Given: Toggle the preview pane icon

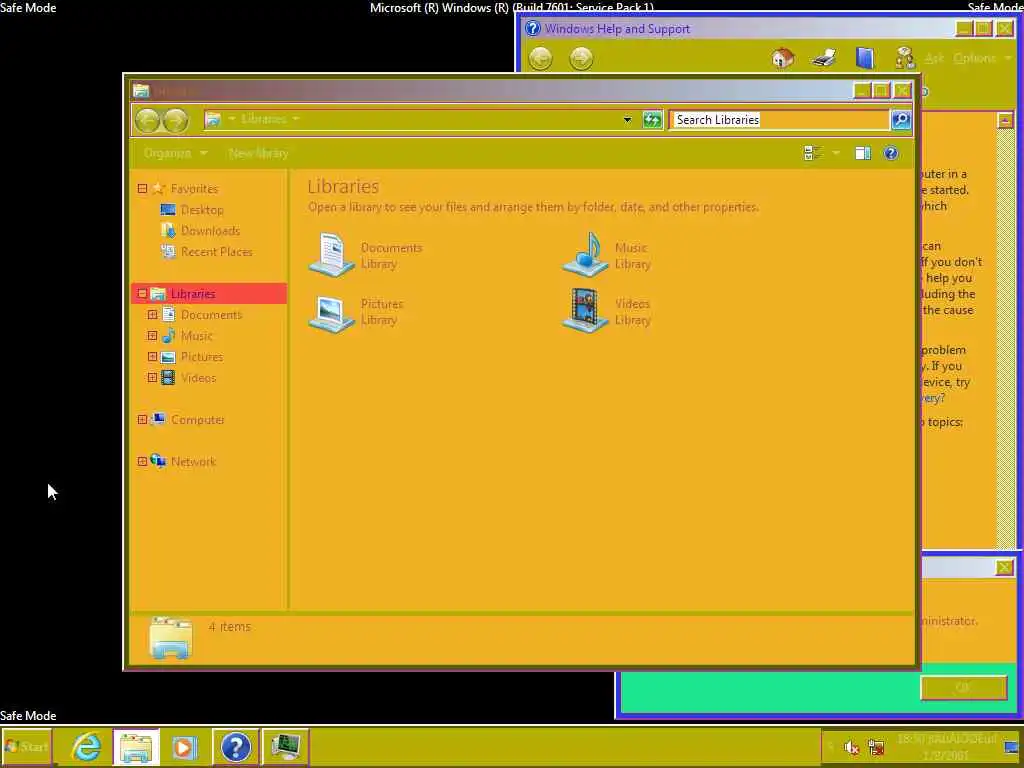Looking at the screenshot, I should tap(863, 153).
